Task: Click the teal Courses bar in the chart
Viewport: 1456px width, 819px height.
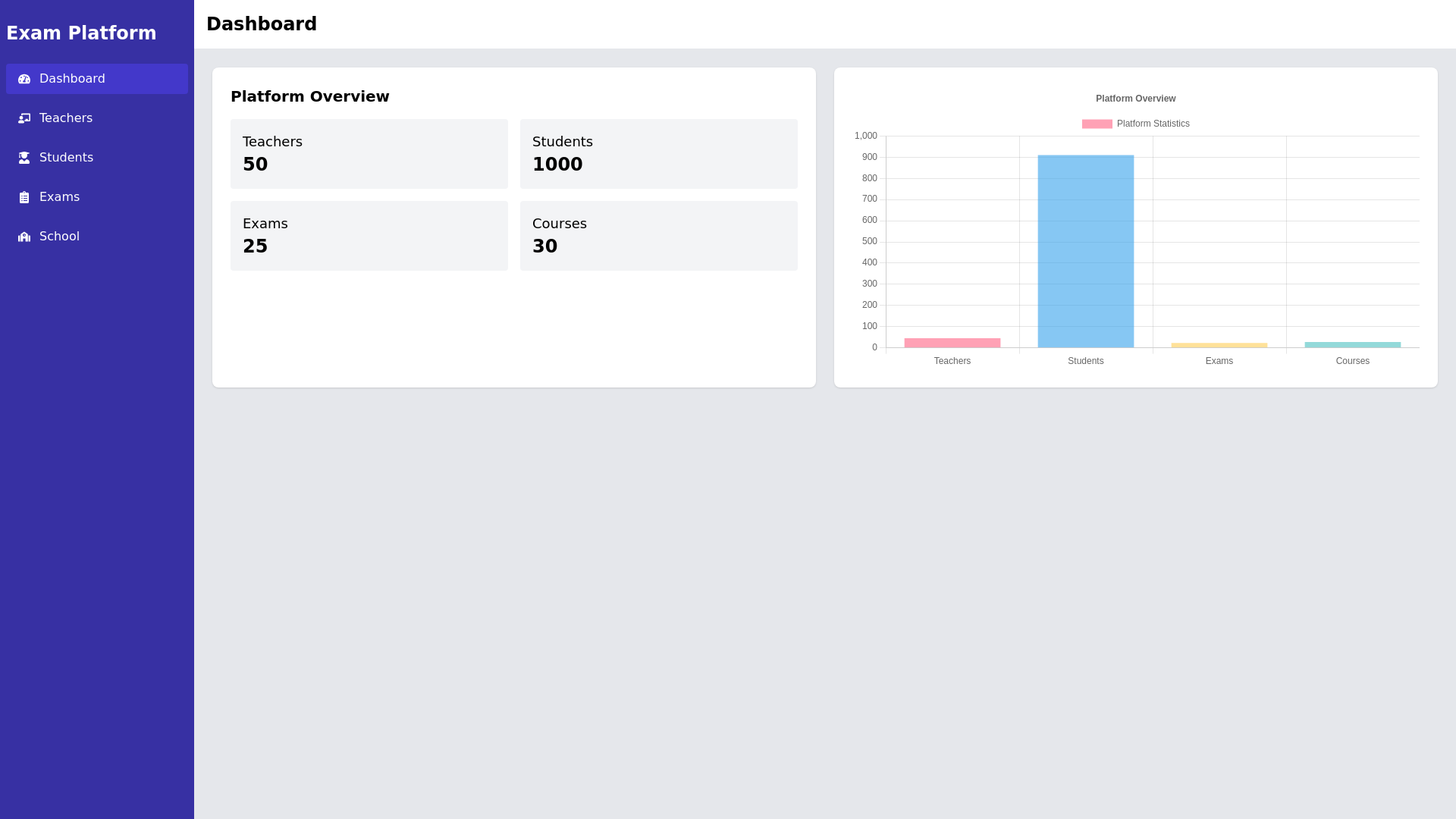Action: (1353, 344)
